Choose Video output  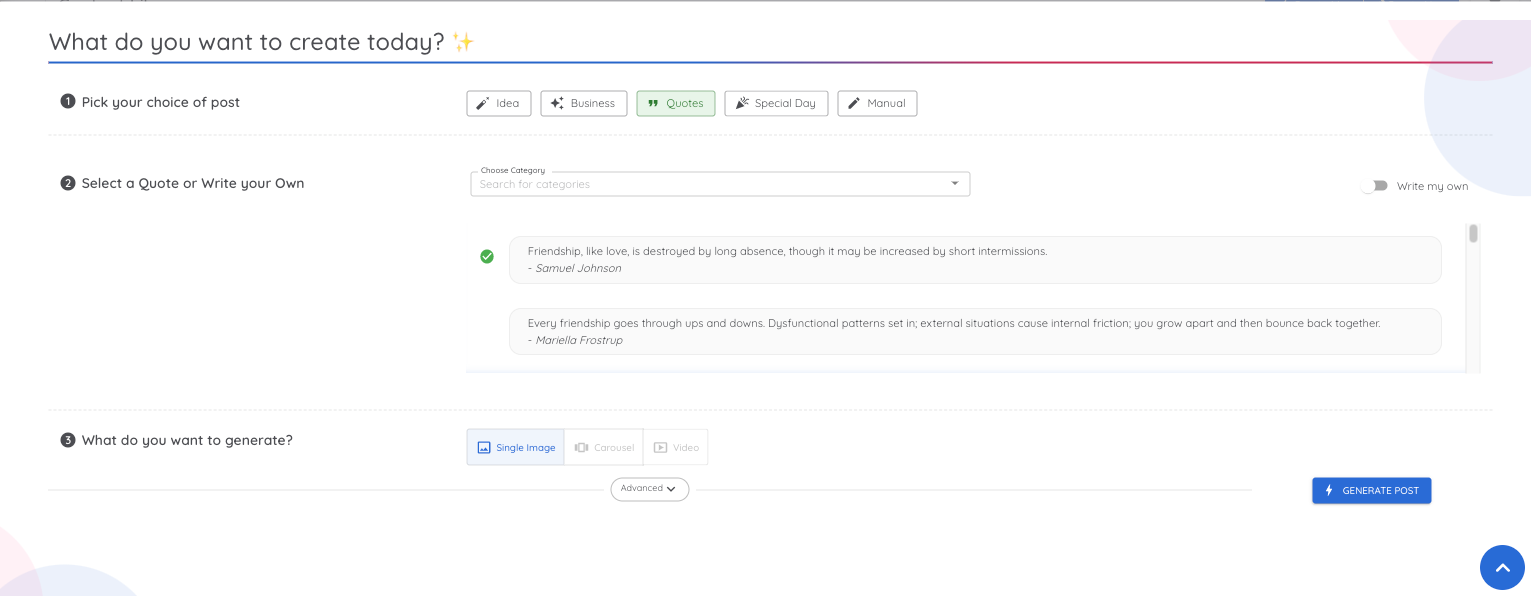coord(676,447)
